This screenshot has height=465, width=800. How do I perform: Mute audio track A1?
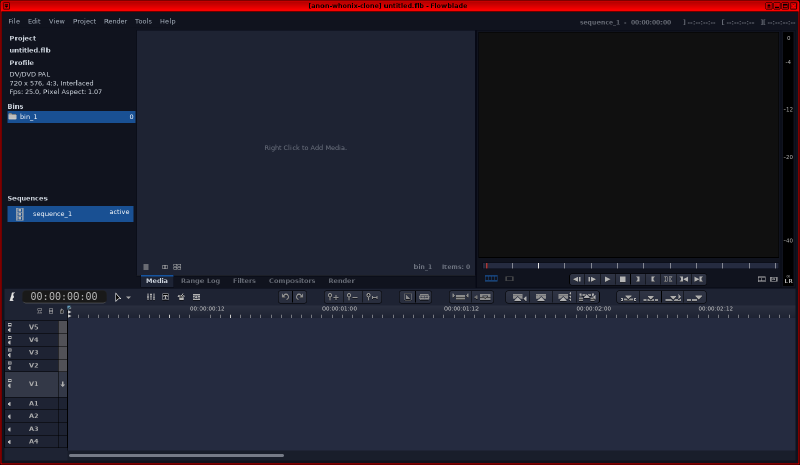pos(10,403)
